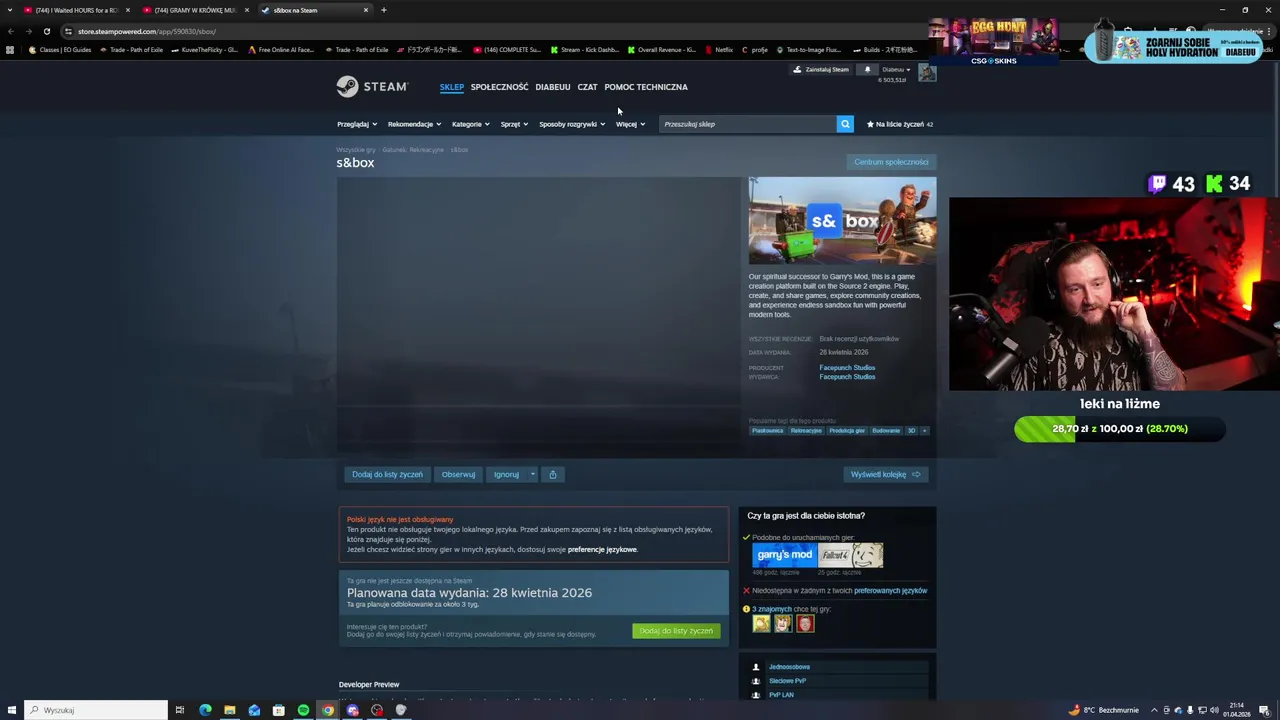Expand the Sprzęt dropdown

click(514, 124)
